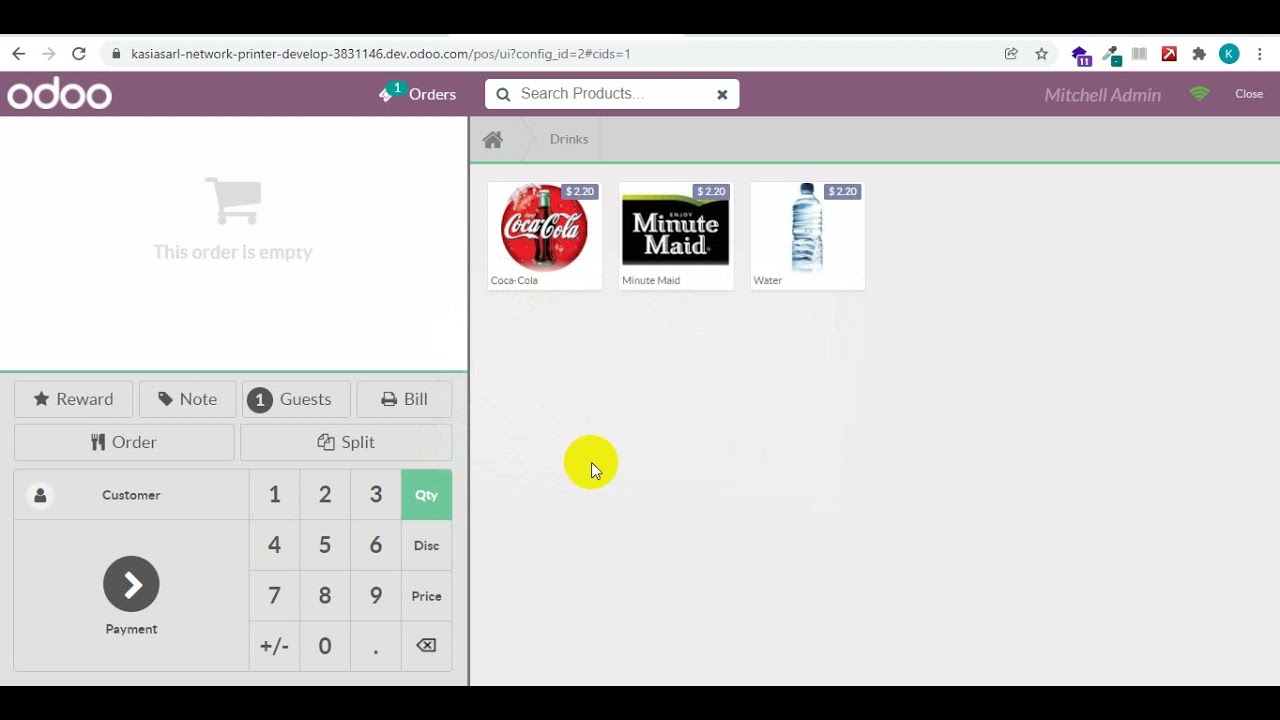The width and height of the screenshot is (1280, 720).
Task: Tap numpad key 0
Action: tap(325, 646)
